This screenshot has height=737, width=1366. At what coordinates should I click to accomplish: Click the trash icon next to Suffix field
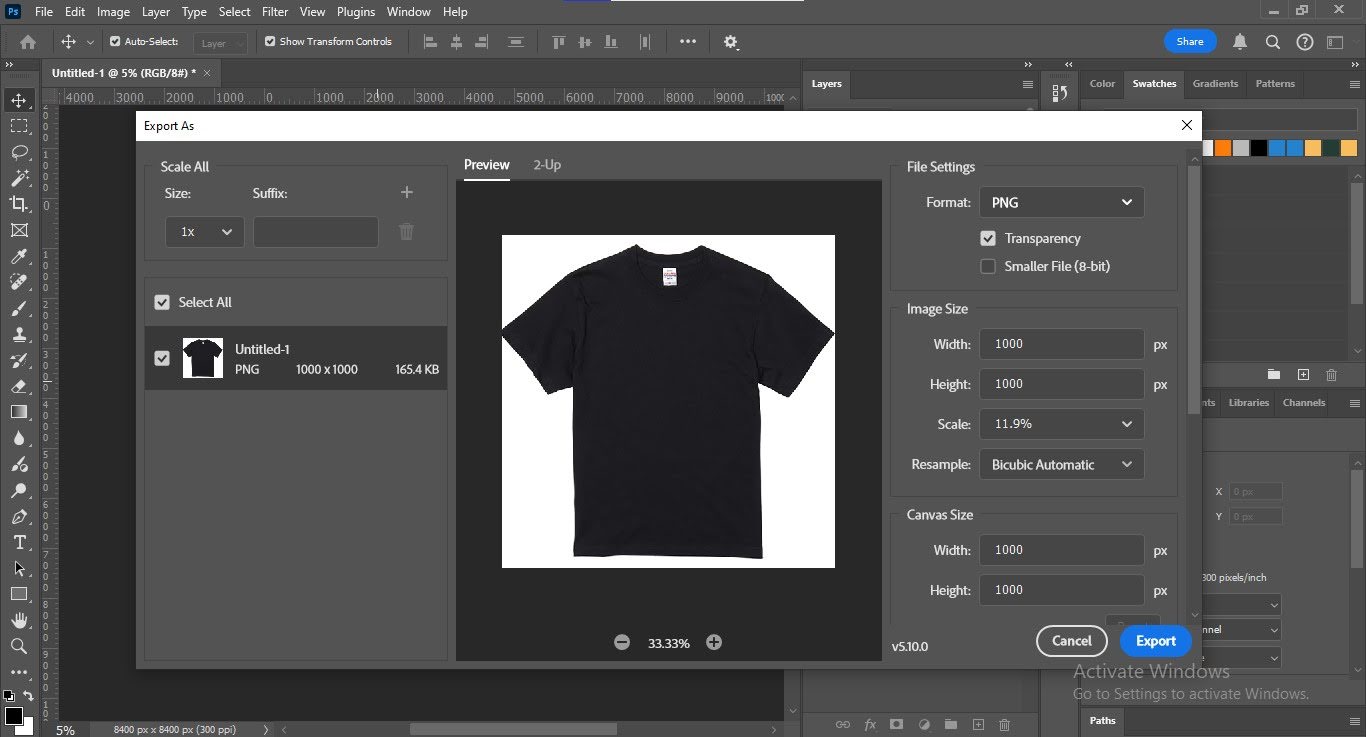click(x=406, y=232)
